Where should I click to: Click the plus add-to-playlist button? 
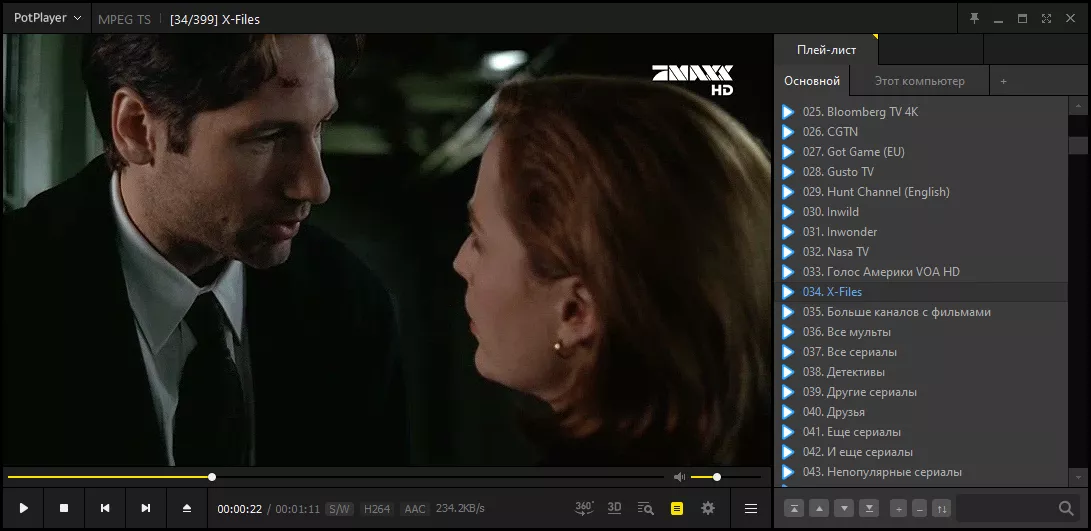point(899,509)
